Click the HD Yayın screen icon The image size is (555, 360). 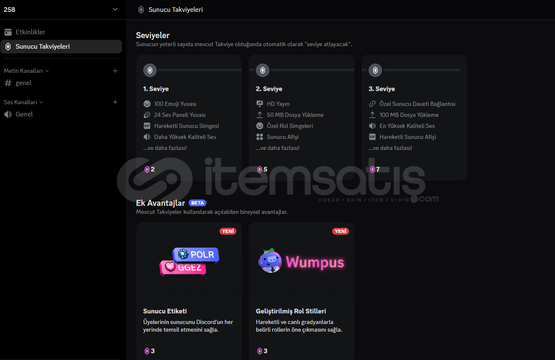(x=259, y=104)
